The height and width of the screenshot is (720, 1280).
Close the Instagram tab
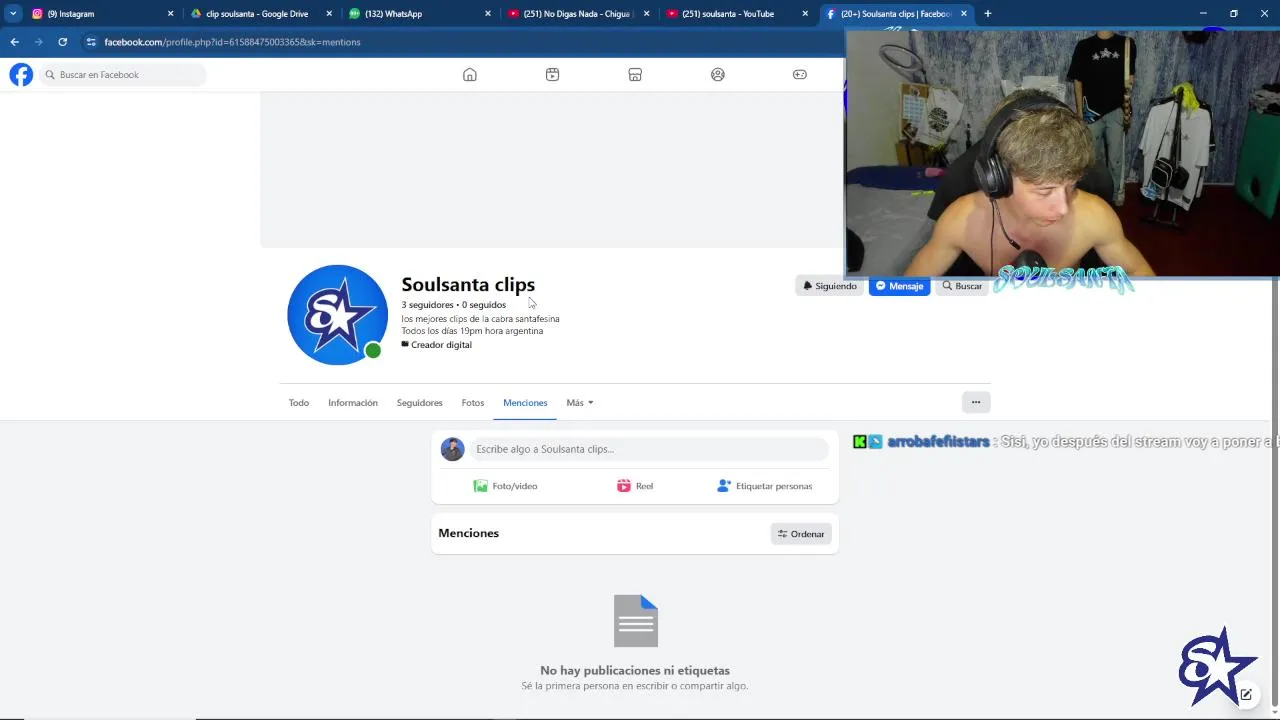pos(170,14)
